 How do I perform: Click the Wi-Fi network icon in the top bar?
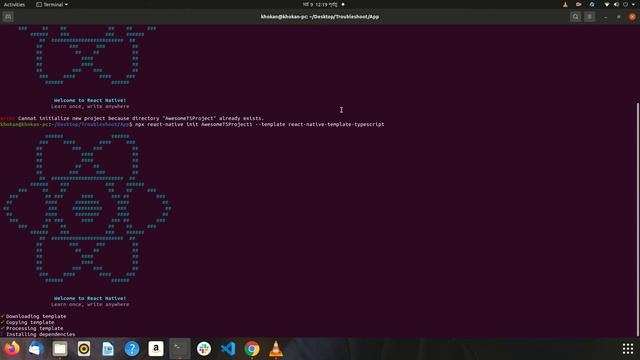tap(607, 4)
